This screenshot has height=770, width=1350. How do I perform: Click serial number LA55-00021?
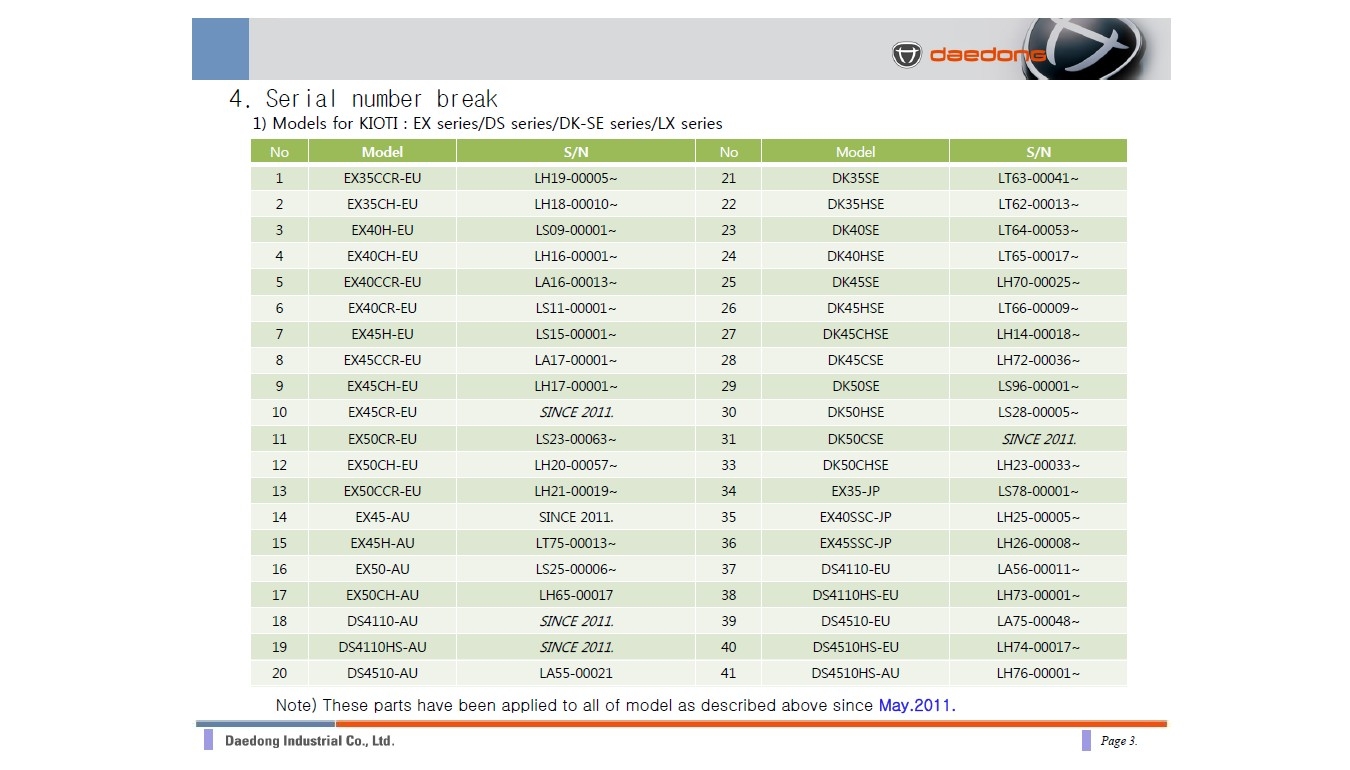coord(576,673)
